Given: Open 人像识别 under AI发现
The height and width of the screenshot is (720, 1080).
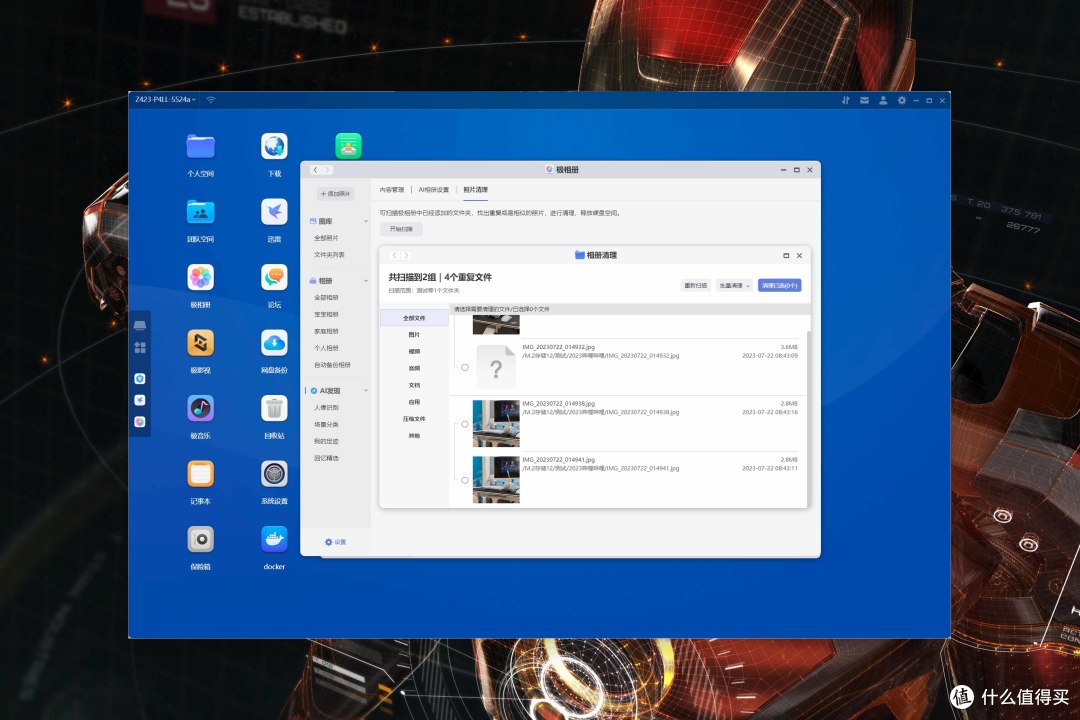Looking at the screenshot, I should pyautogui.click(x=326, y=408).
